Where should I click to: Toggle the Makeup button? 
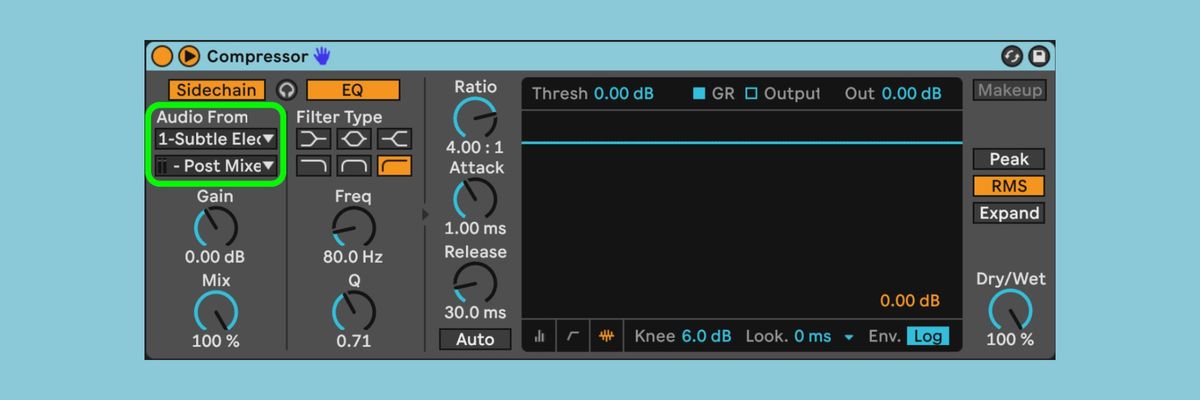1010,90
